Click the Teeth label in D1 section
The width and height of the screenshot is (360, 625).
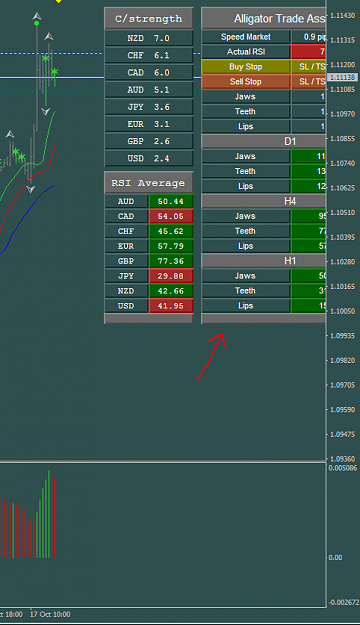point(246,171)
